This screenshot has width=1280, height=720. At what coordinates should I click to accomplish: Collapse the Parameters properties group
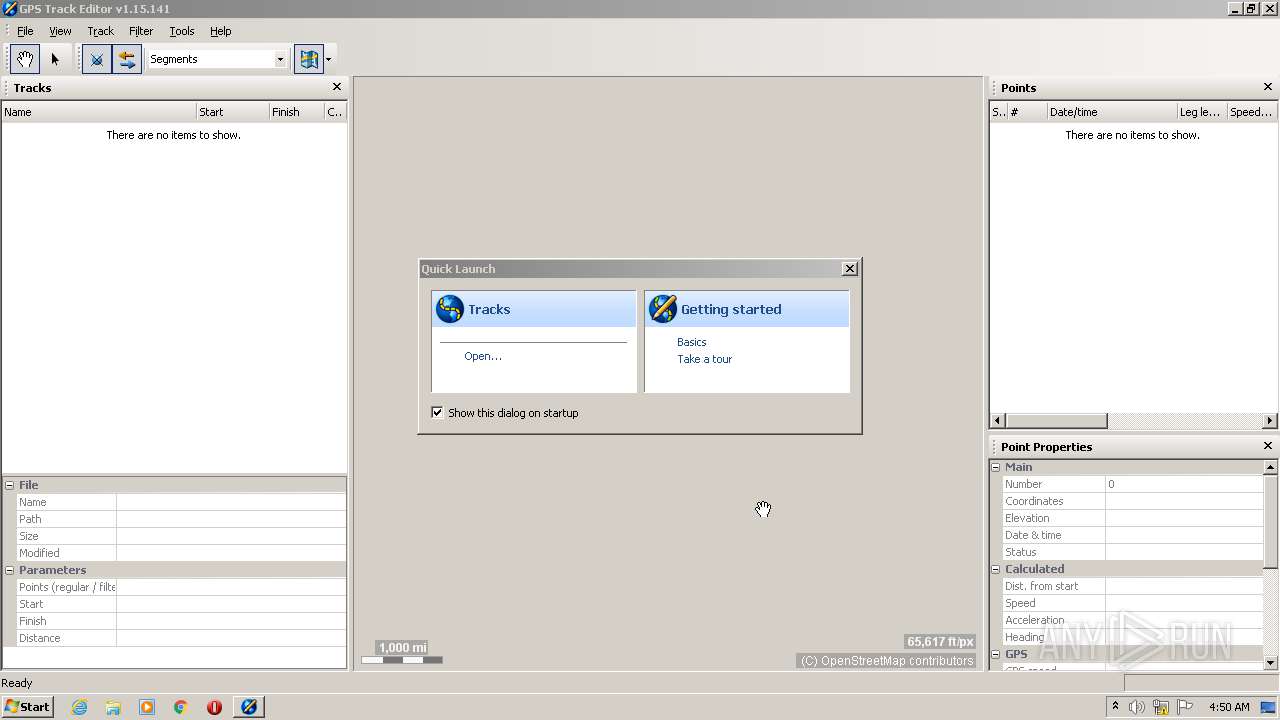pyautogui.click(x=10, y=570)
